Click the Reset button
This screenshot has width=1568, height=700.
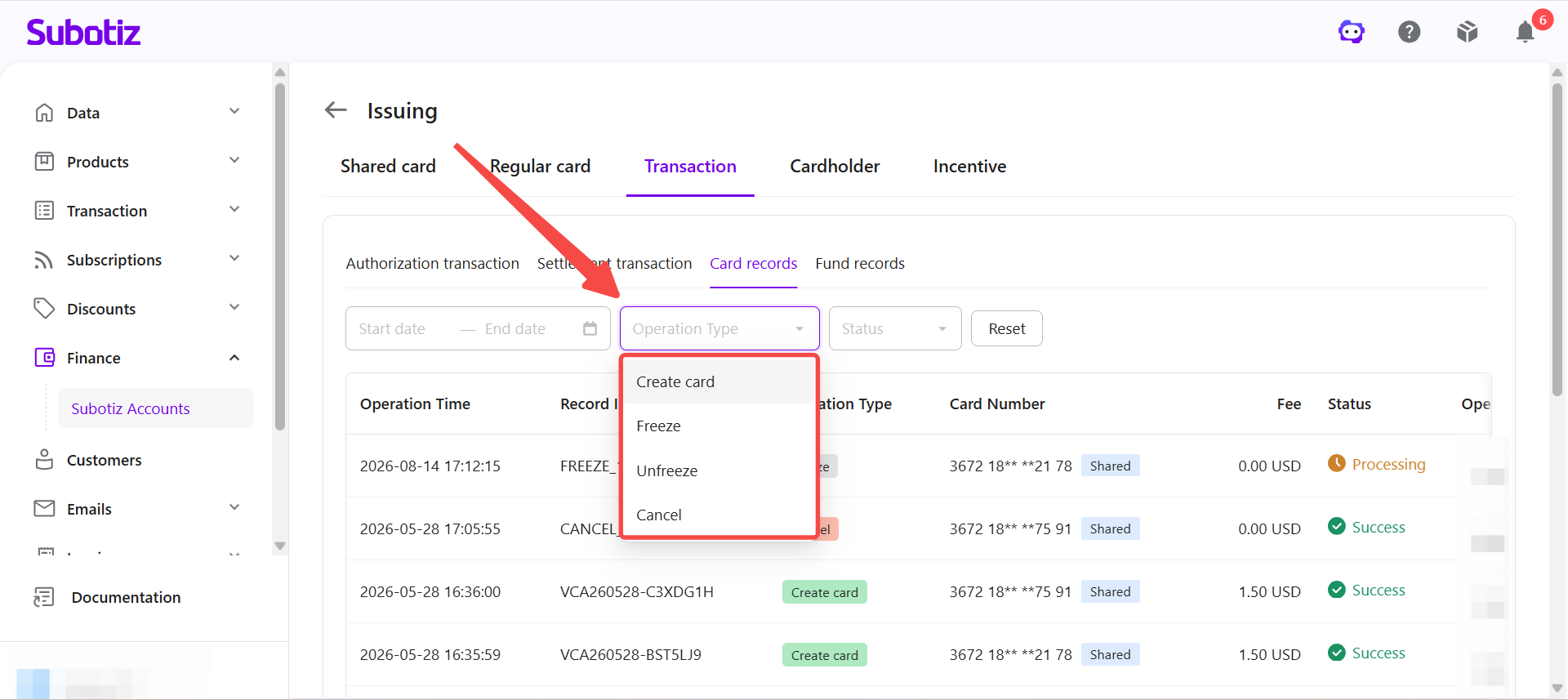point(1006,328)
